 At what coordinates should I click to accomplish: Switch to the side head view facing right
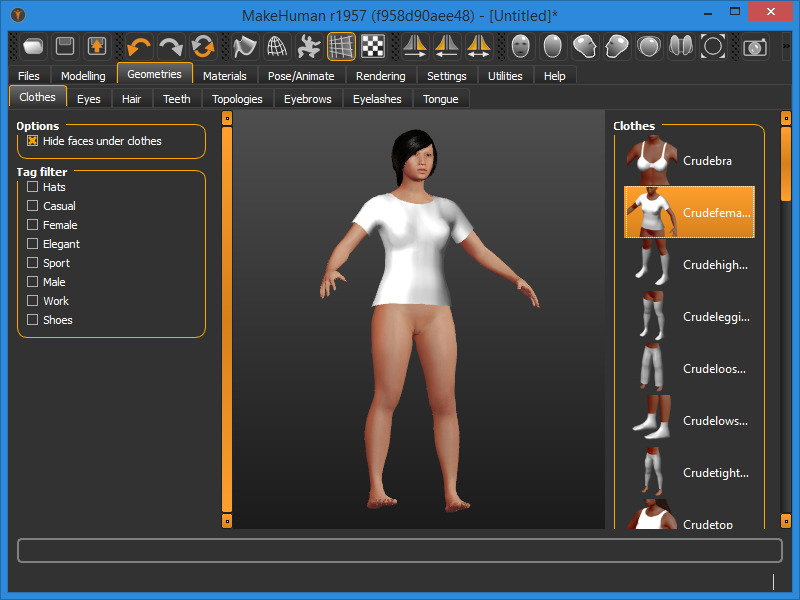coord(585,46)
